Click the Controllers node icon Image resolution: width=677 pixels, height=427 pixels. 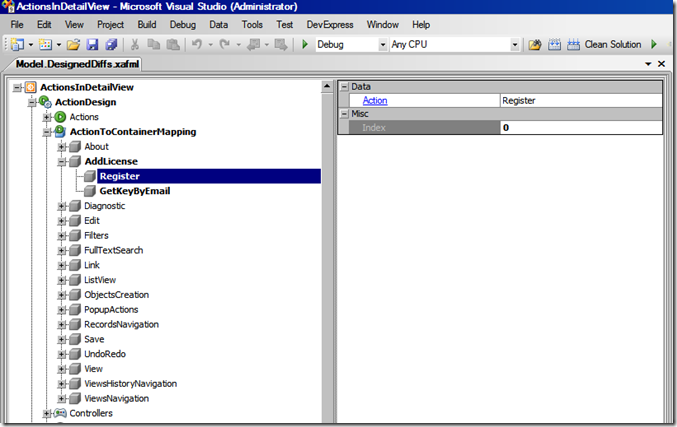tap(60, 413)
